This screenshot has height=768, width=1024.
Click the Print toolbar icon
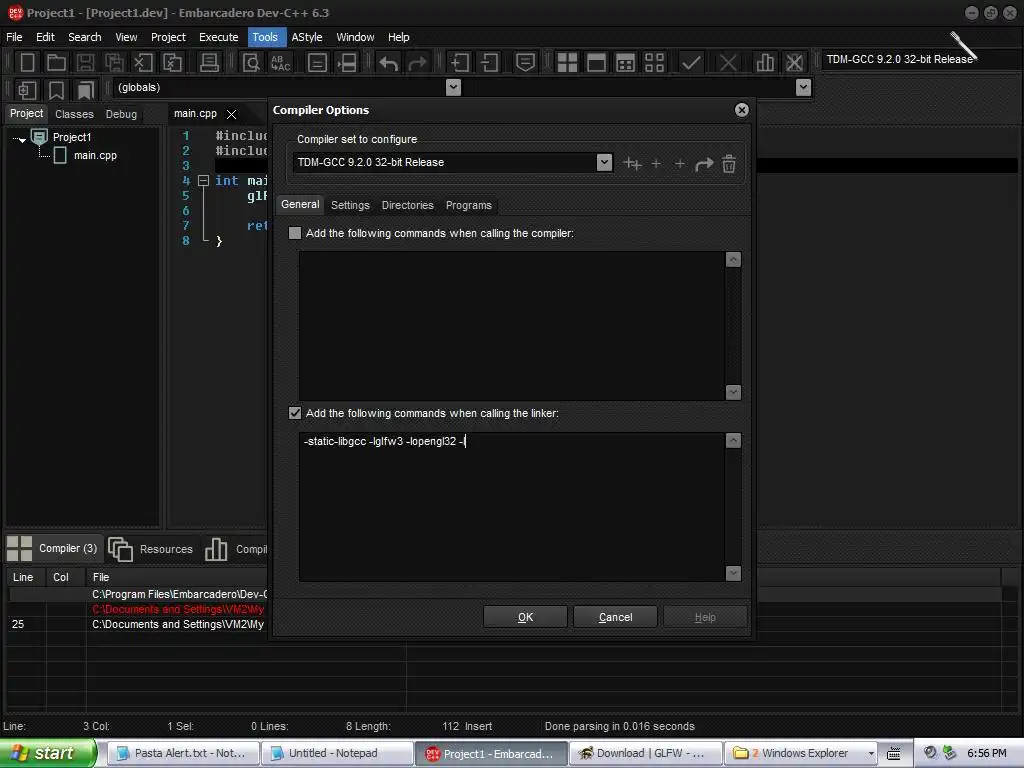coord(209,63)
